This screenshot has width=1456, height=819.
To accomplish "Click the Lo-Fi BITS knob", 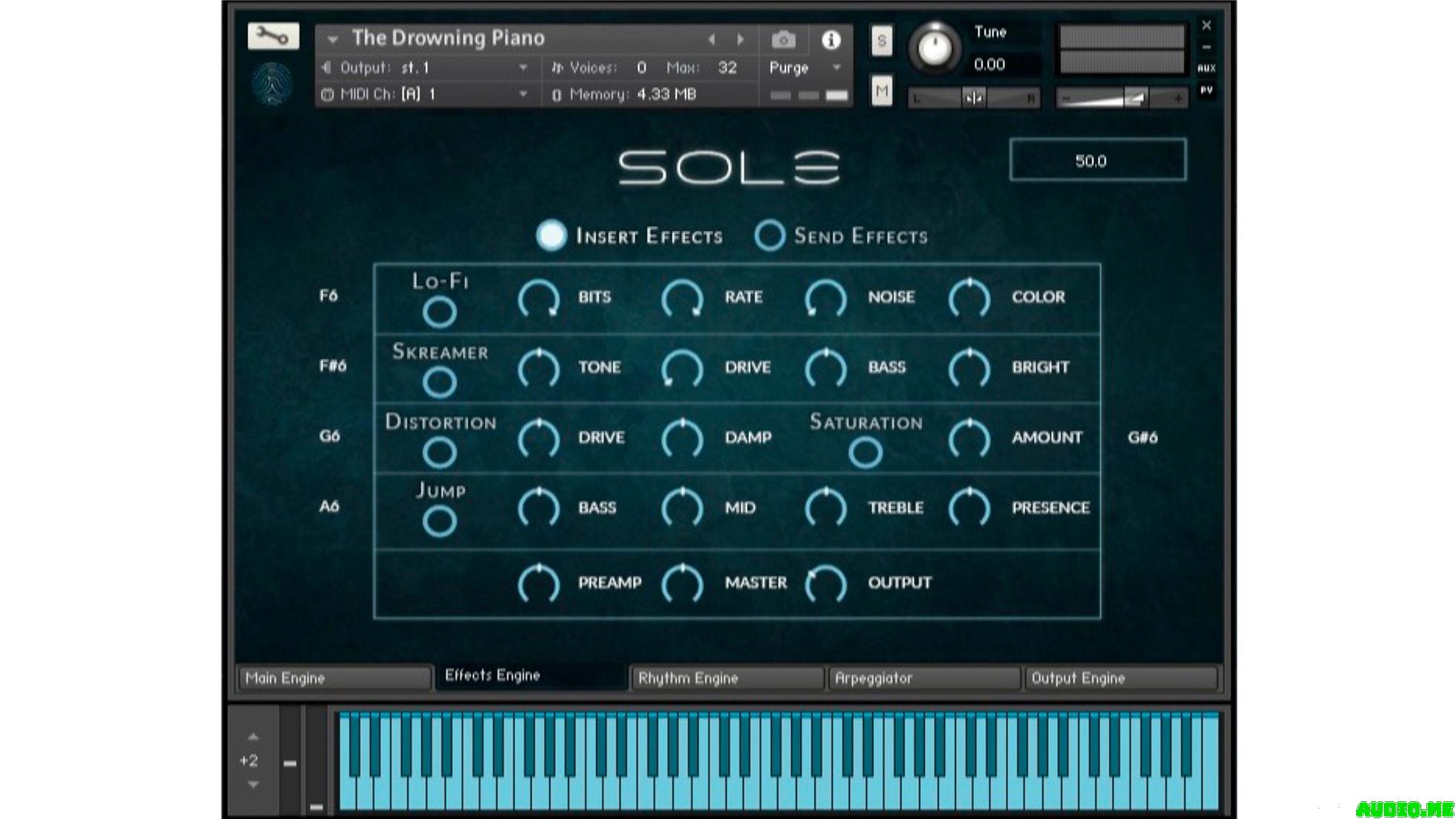I will tap(539, 298).
